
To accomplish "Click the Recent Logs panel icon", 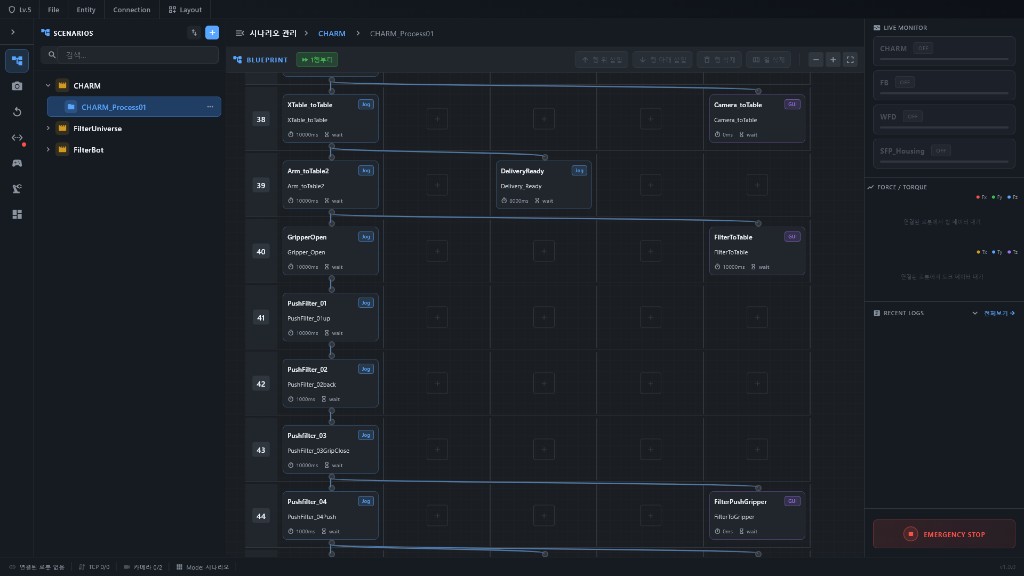I will 876,313.
